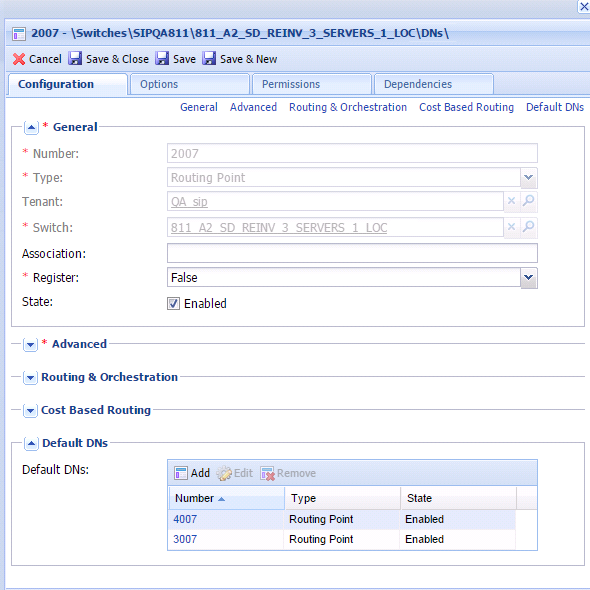Image resolution: width=590 pixels, height=590 pixels.
Task: Switch to the Dependencies tab
Action: (433, 84)
